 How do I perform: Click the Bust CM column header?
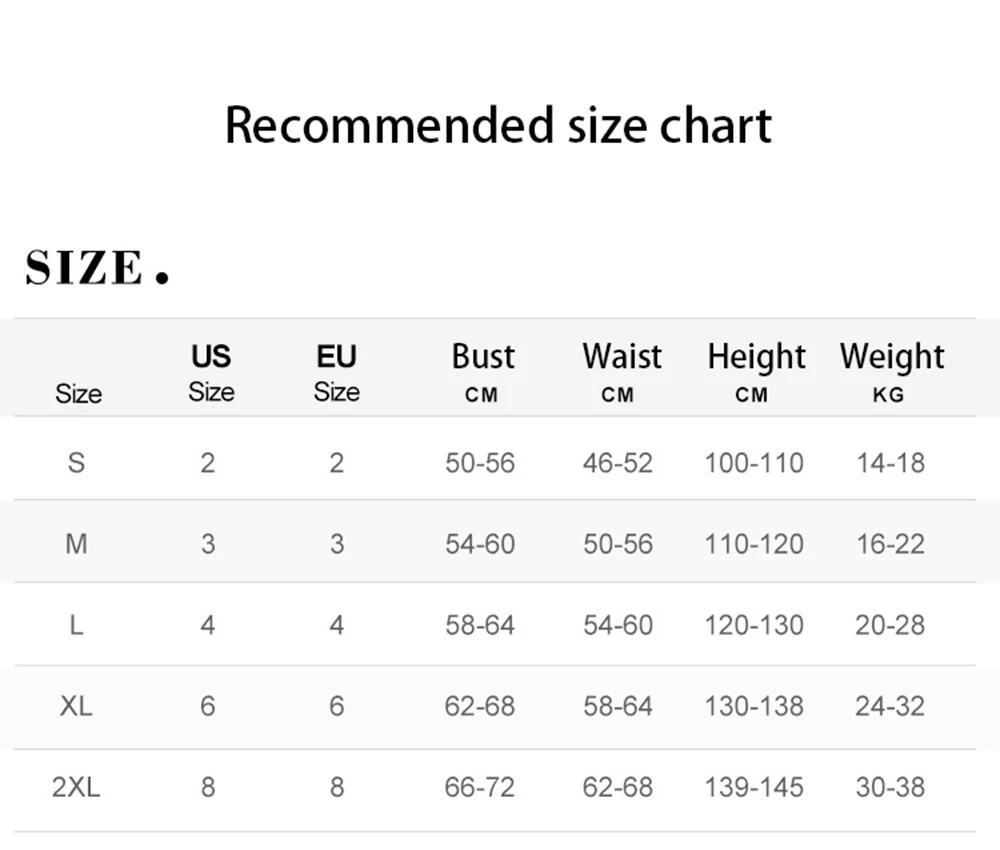[482, 372]
